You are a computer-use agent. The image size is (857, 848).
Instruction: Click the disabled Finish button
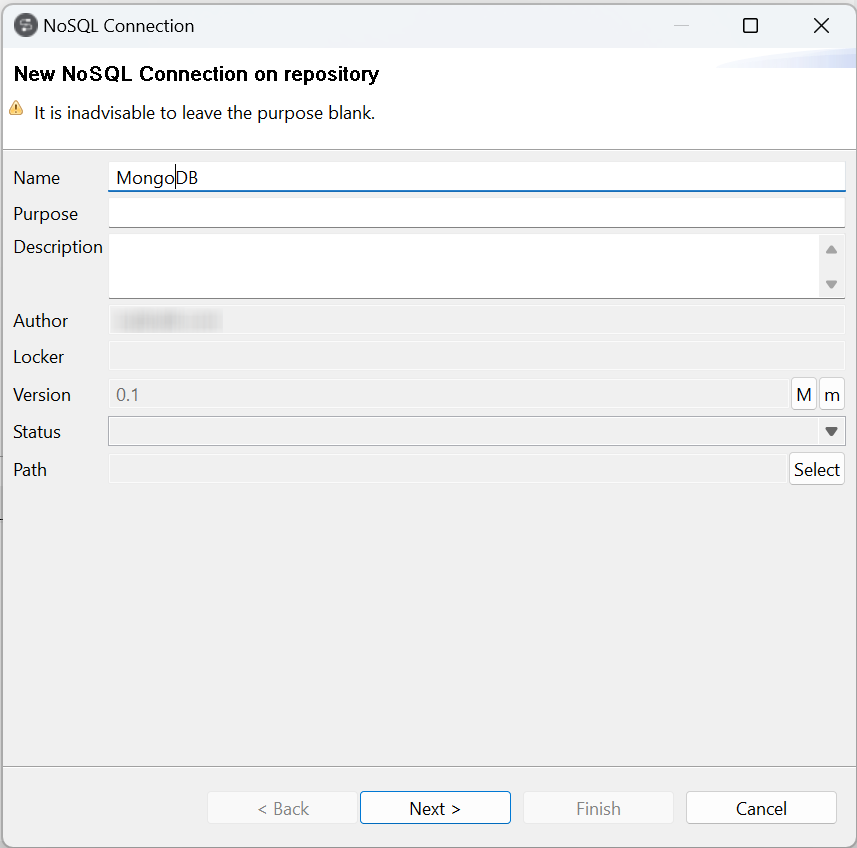tap(598, 807)
